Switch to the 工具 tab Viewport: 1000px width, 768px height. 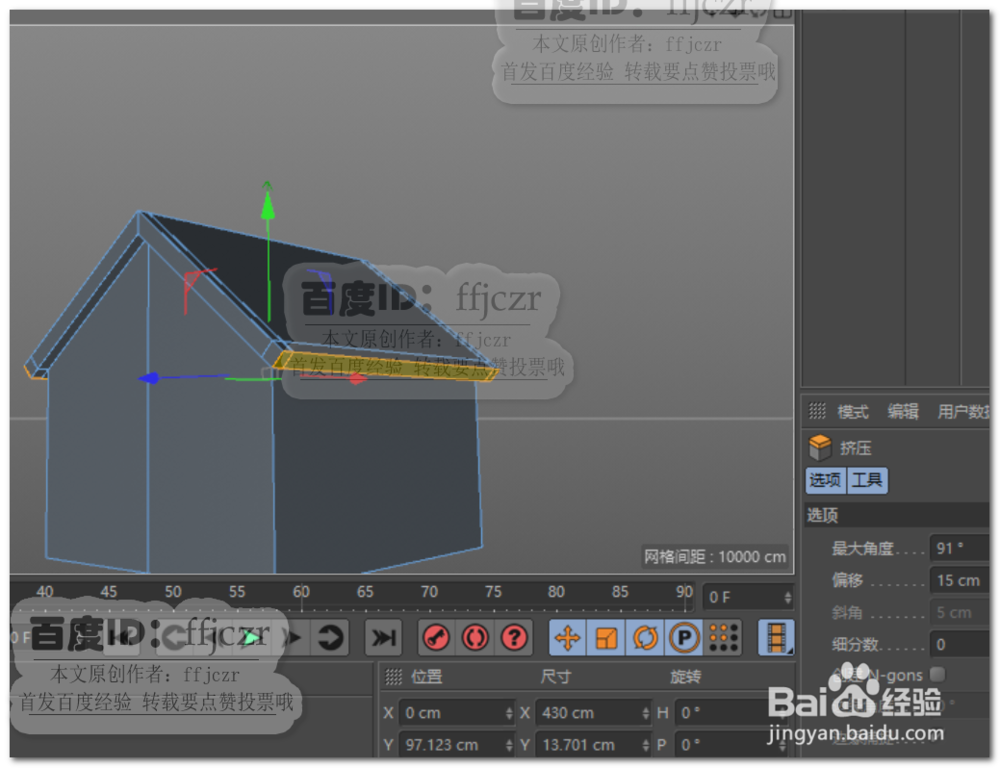click(x=867, y=480)
